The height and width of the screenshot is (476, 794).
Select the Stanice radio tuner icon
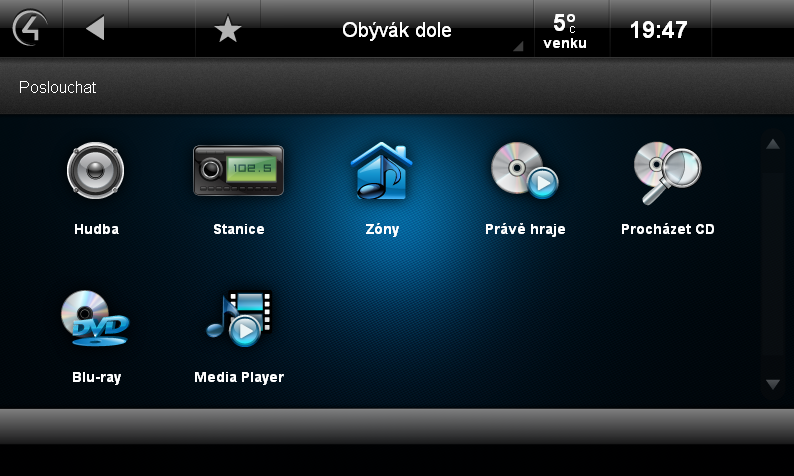[239, 171]
